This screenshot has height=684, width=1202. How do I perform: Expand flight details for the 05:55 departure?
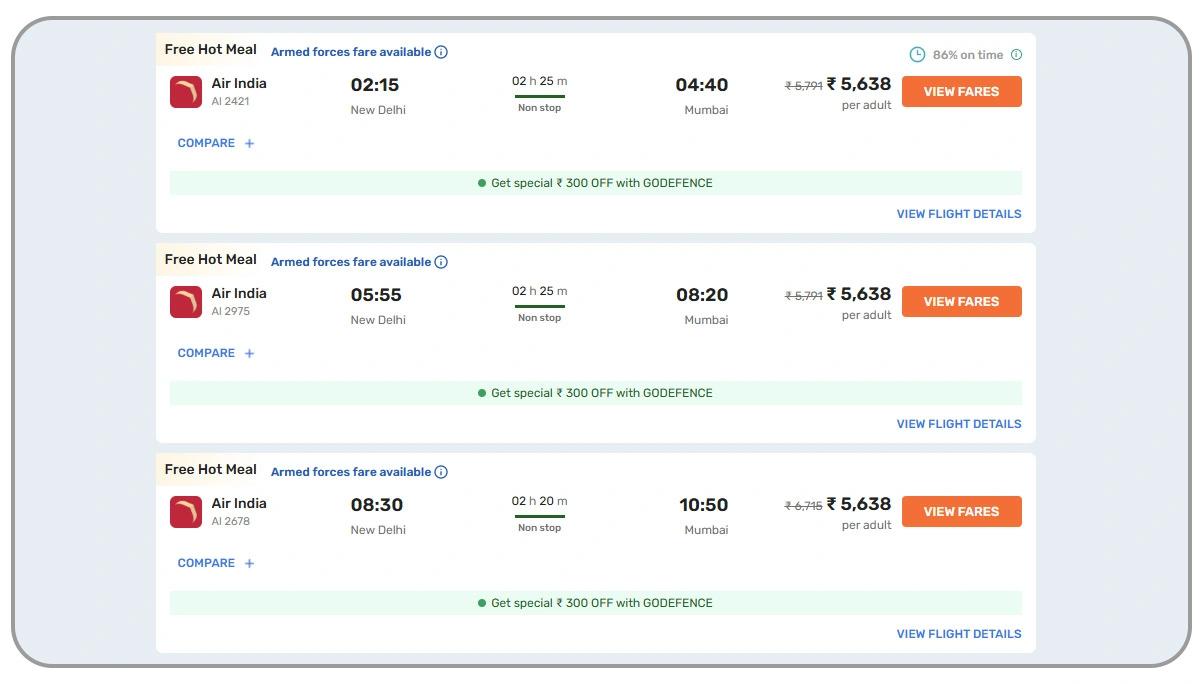point(958,424)
